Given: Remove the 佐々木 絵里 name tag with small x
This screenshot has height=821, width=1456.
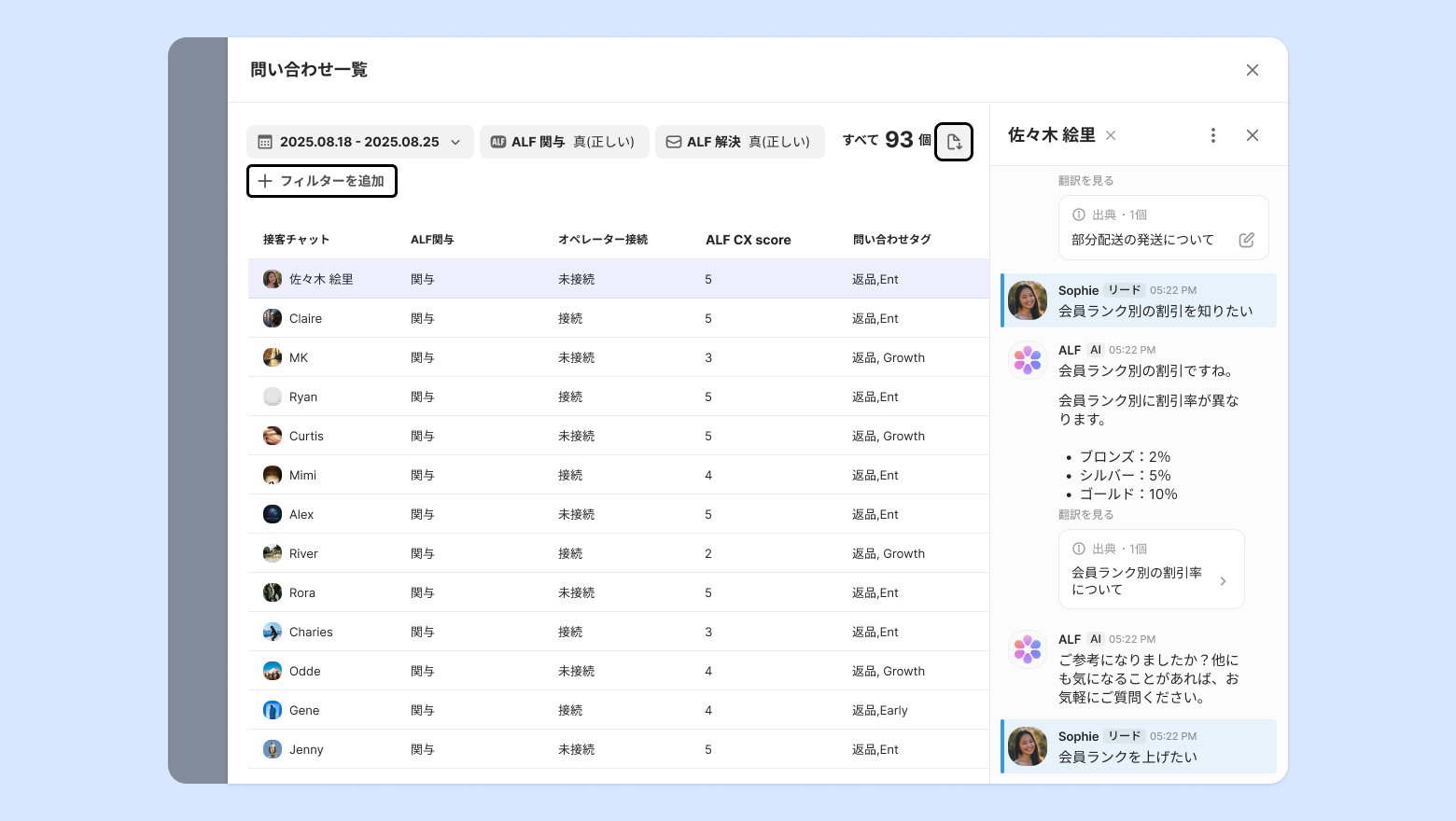Looking at the screenshot, I should point(1111,135).
